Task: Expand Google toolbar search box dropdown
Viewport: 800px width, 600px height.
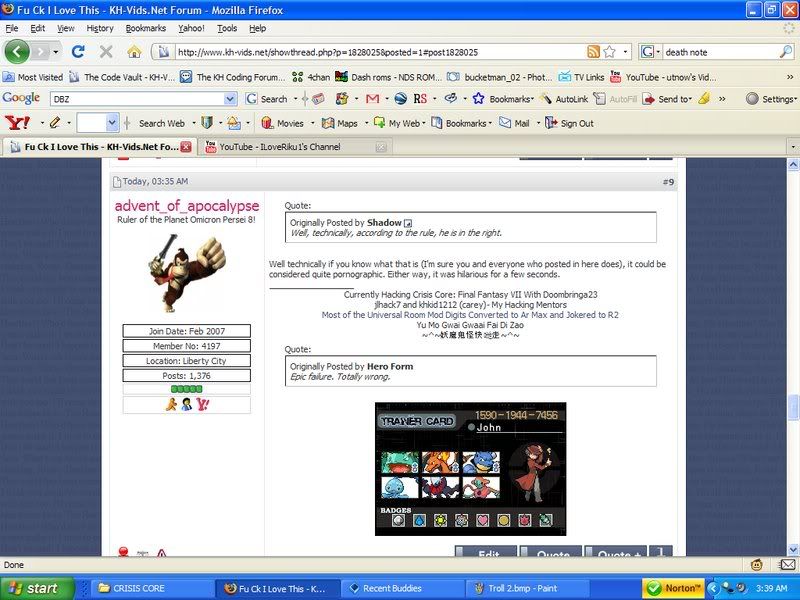Action: point(230,98)
